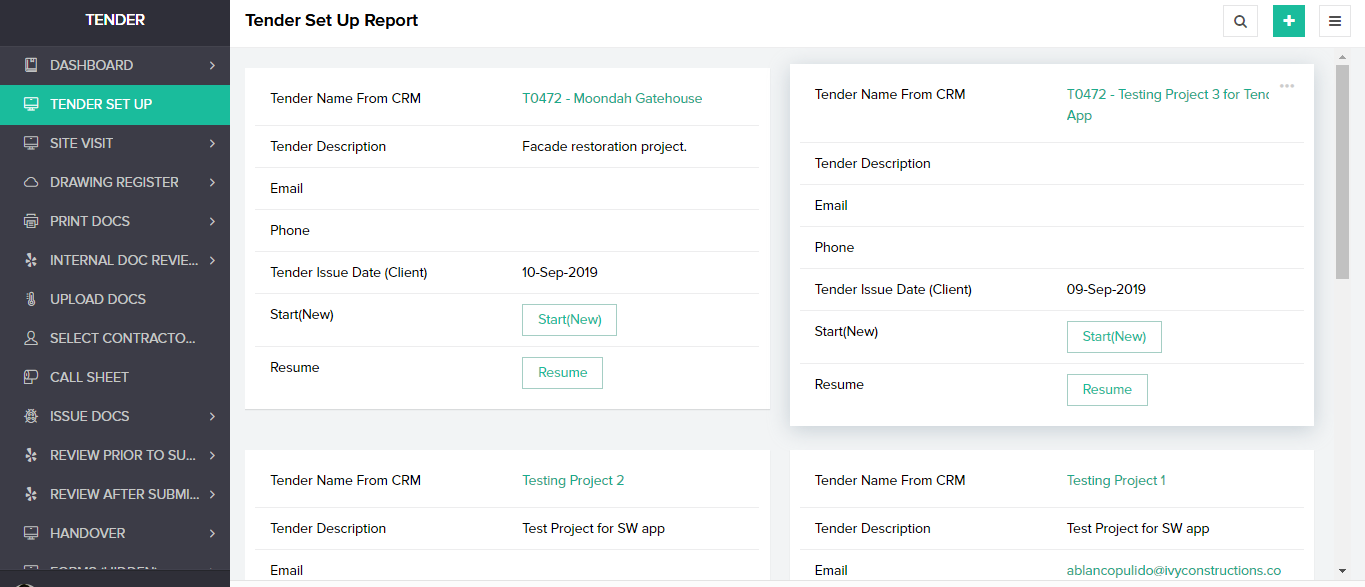Click the vertical scrollbar thumb
Viewport: 1365px width, 587px height.
coord(1342,170)
